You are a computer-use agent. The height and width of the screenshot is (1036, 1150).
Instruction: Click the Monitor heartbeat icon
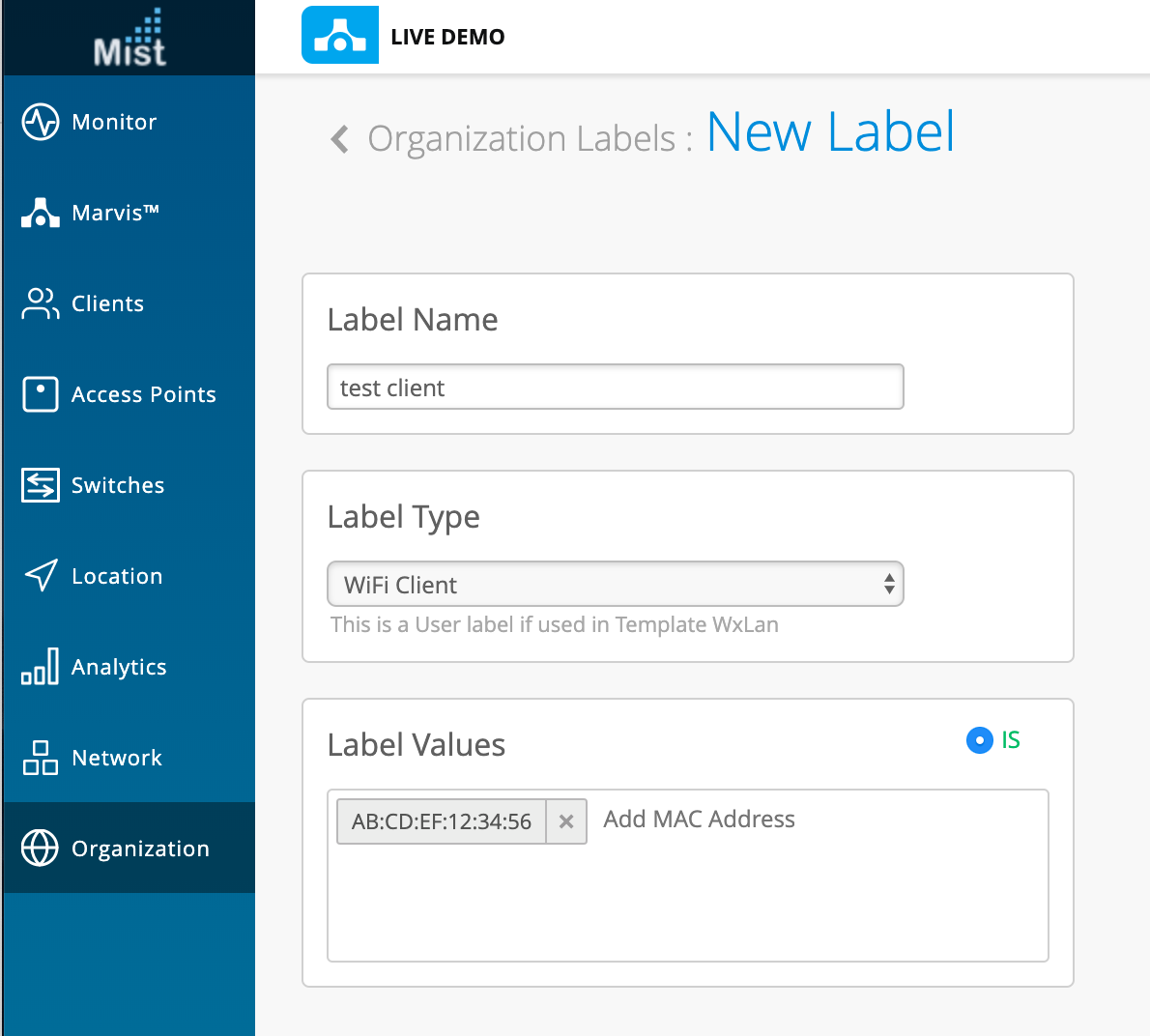(x=41, y=122)
